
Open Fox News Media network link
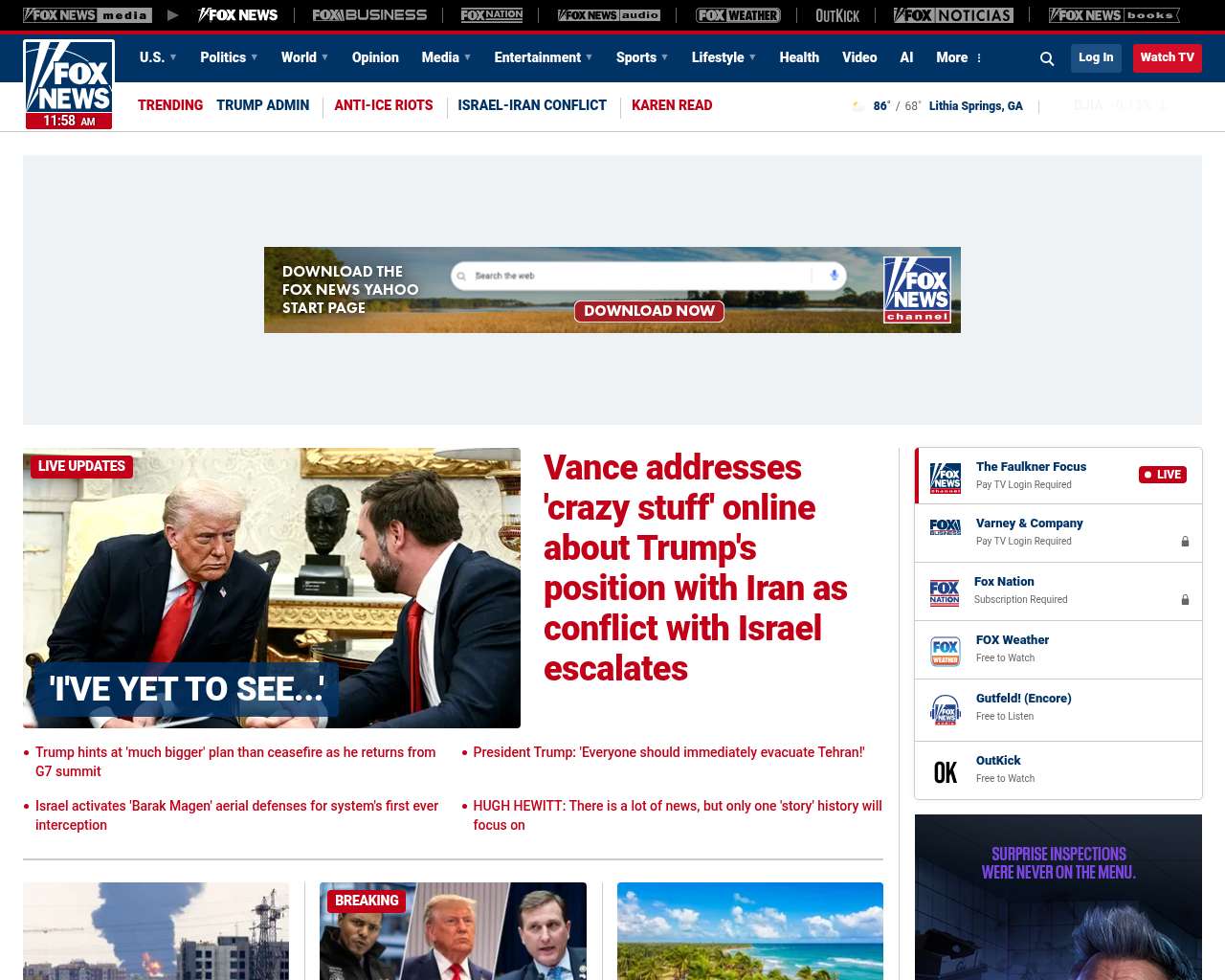click(x=87, y=15)
